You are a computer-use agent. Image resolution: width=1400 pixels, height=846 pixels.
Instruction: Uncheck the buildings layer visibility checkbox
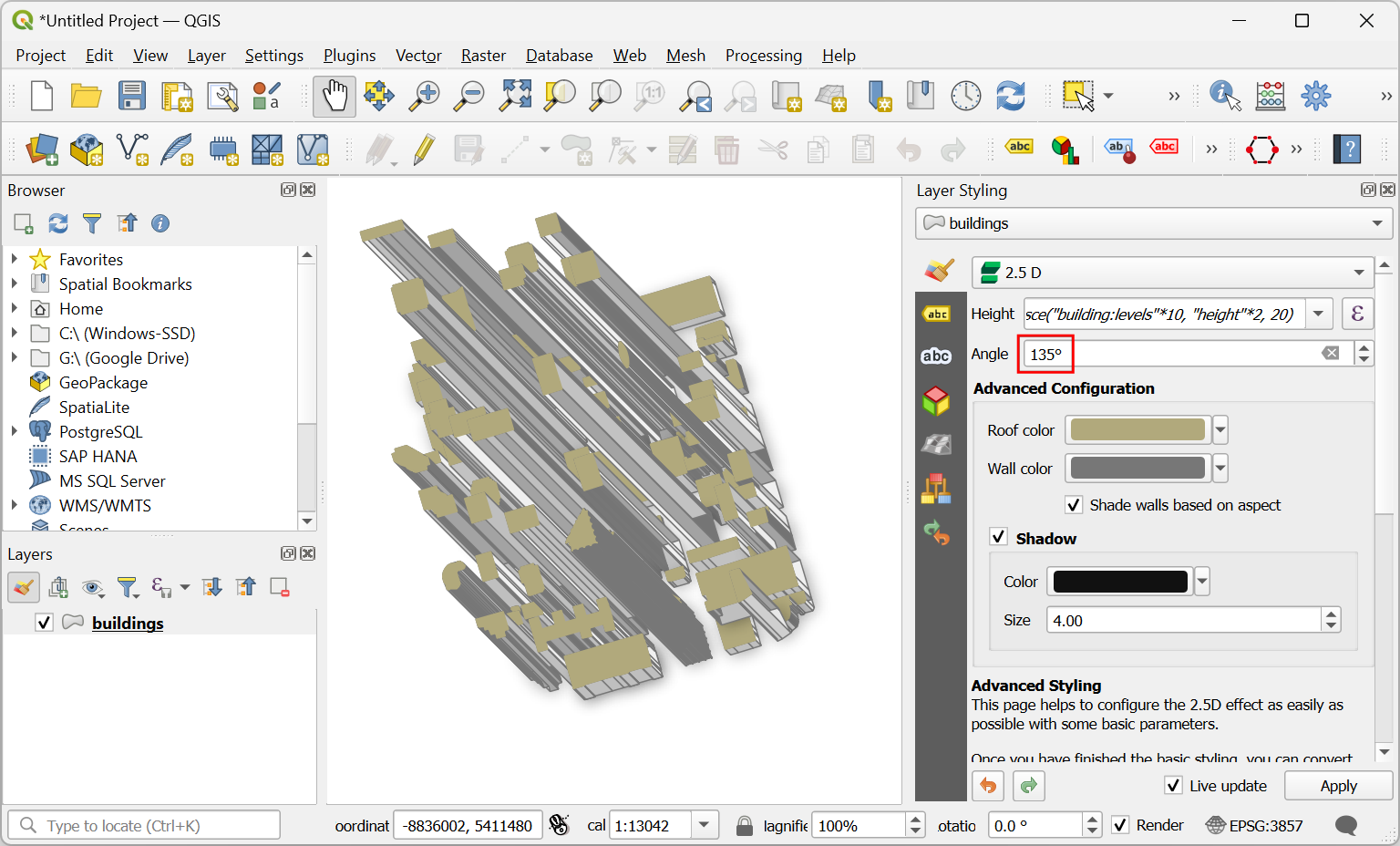pyautogui.click(x=44, y=623)
